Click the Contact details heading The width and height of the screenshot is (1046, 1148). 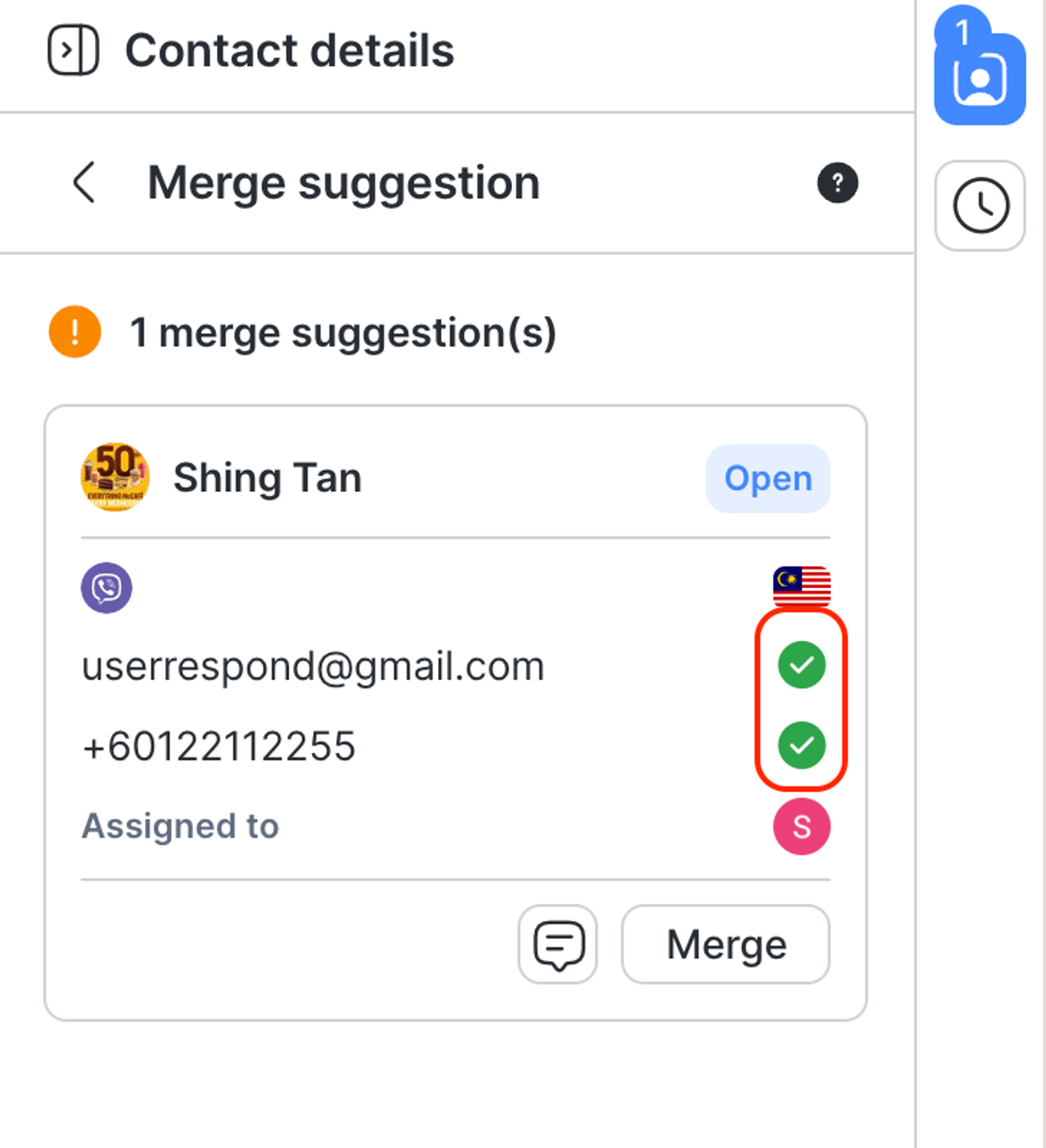[x=290, y=50]
